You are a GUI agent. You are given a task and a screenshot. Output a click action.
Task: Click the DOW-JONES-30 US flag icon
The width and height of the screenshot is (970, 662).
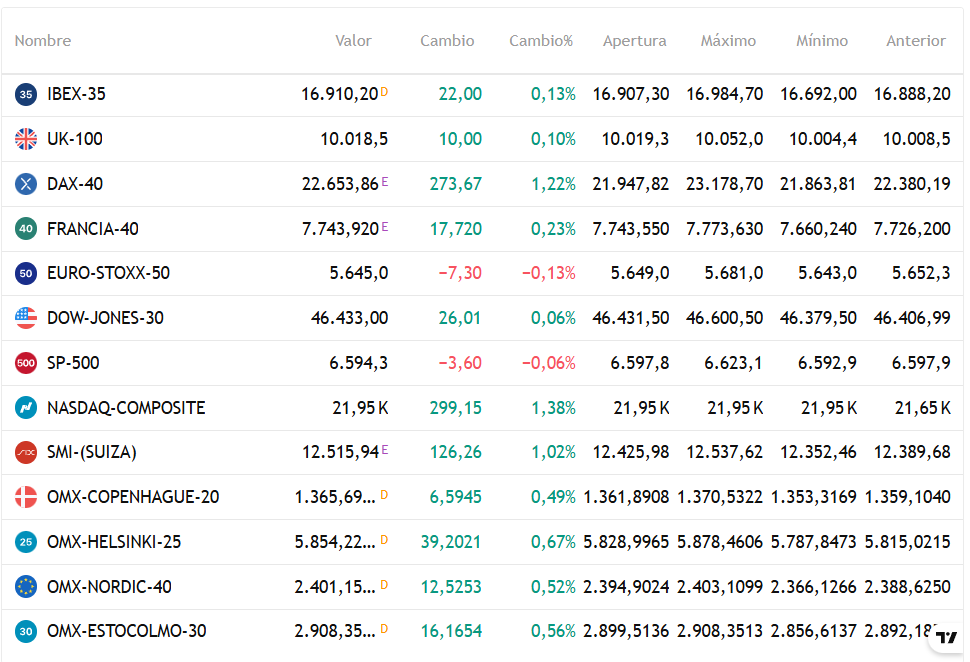coord(26,318)
